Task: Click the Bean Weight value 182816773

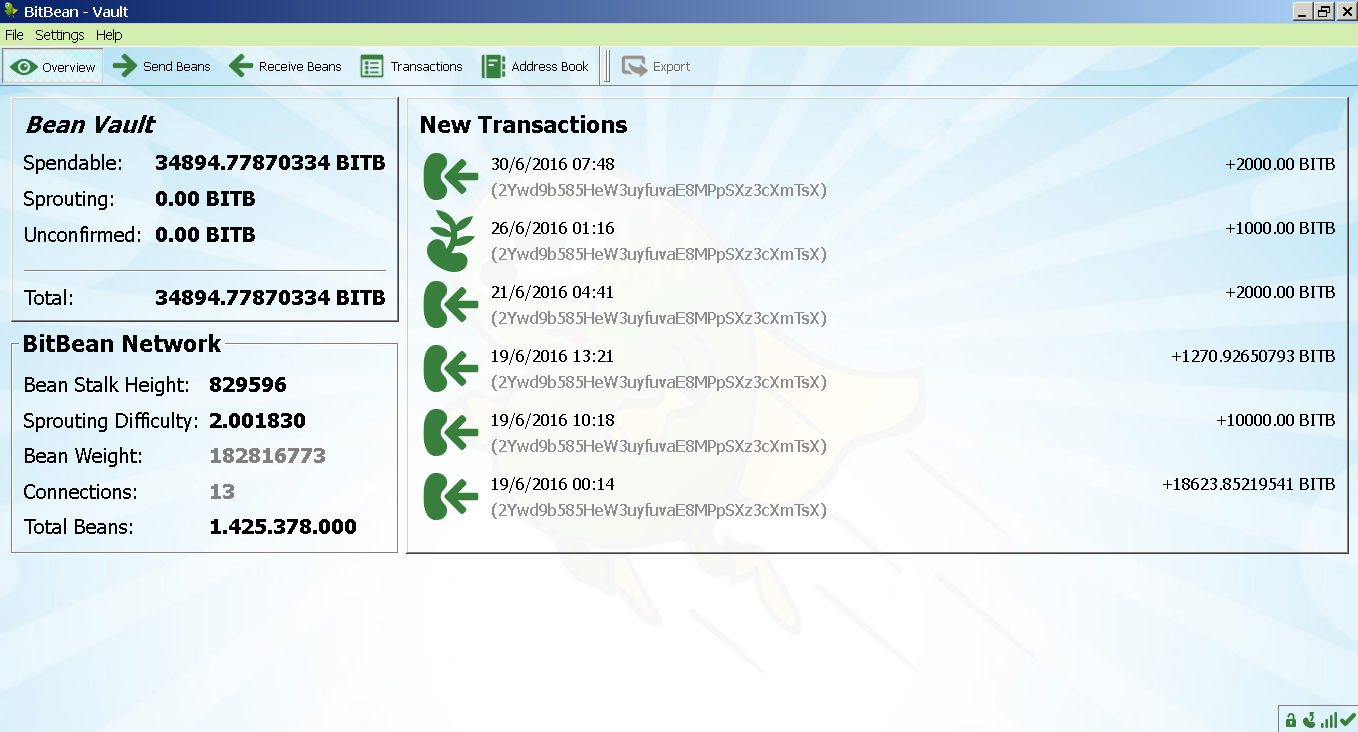Action: click(x=267, y=456)
